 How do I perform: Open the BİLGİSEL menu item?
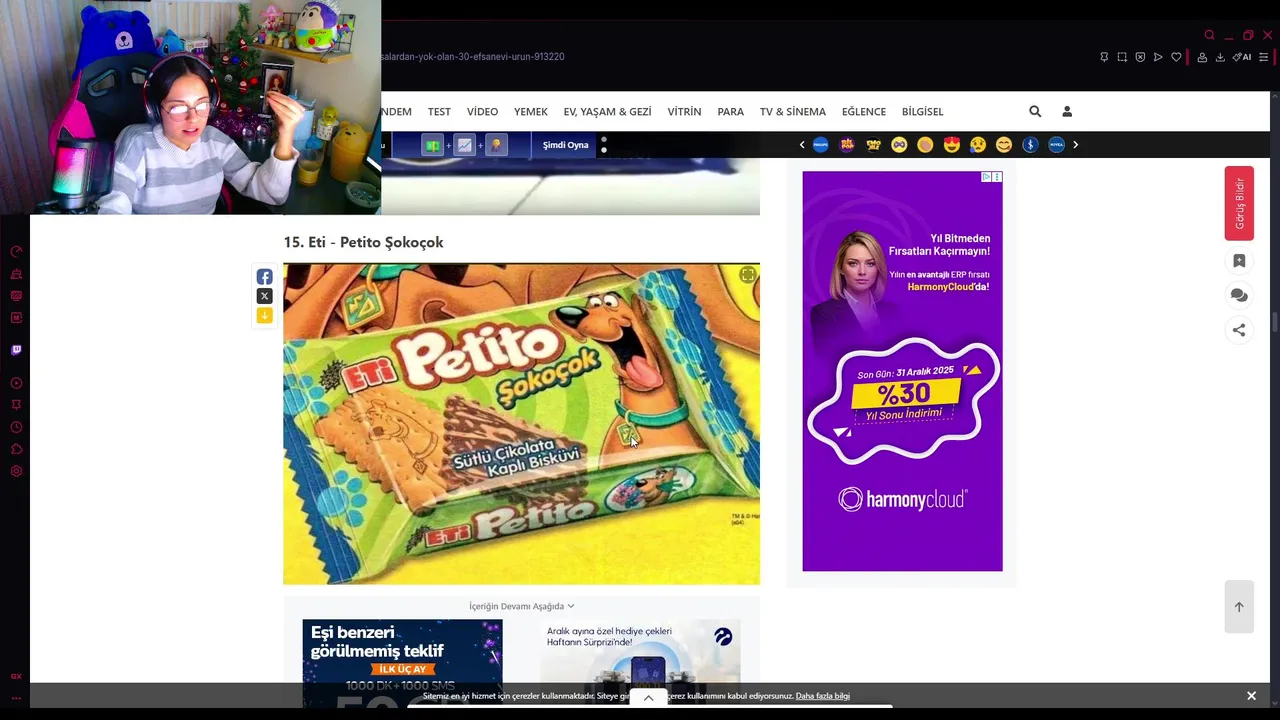click(923, 111)
